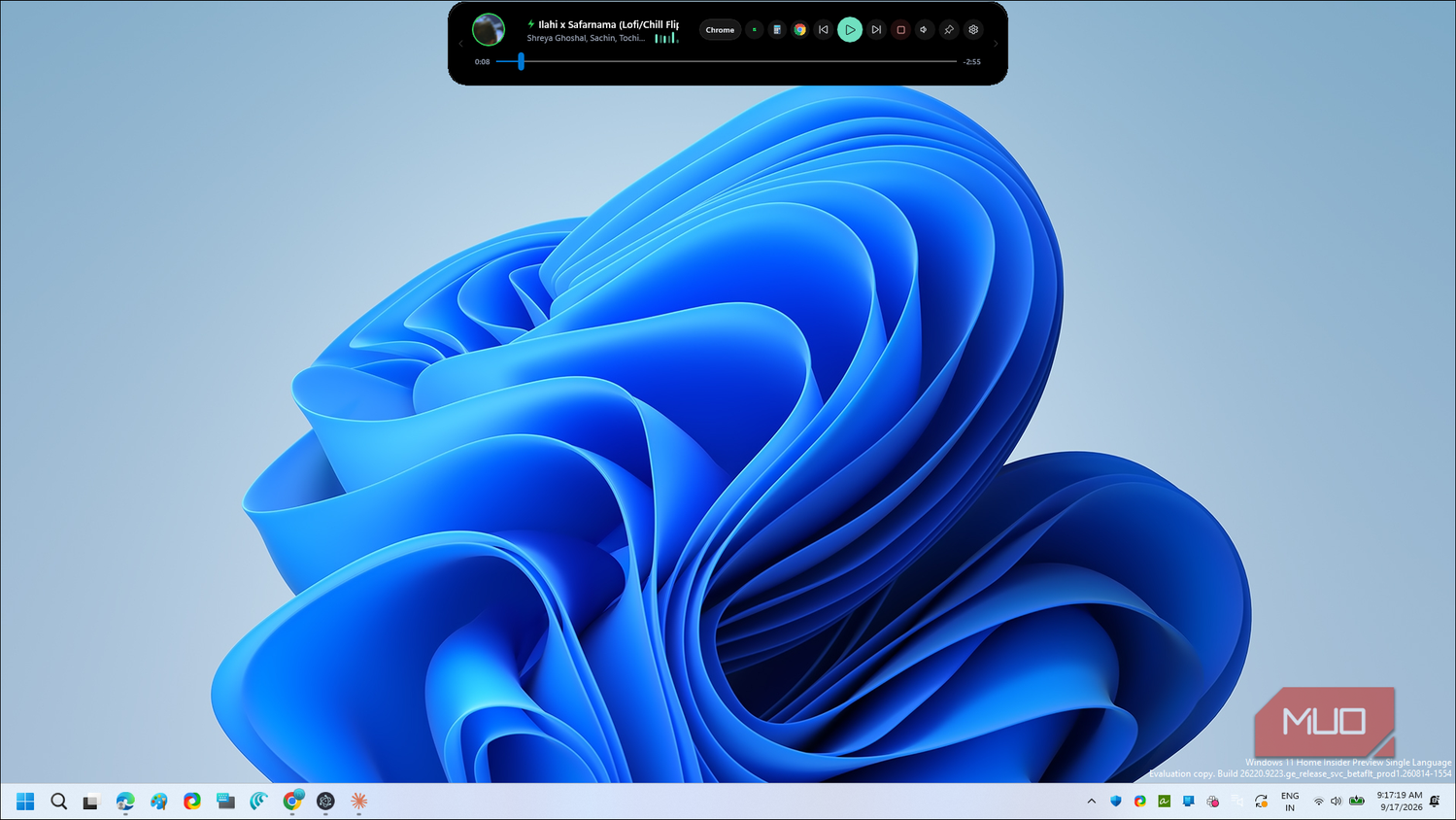Open Windows Security shield tray icon

tap(1116, 802)
